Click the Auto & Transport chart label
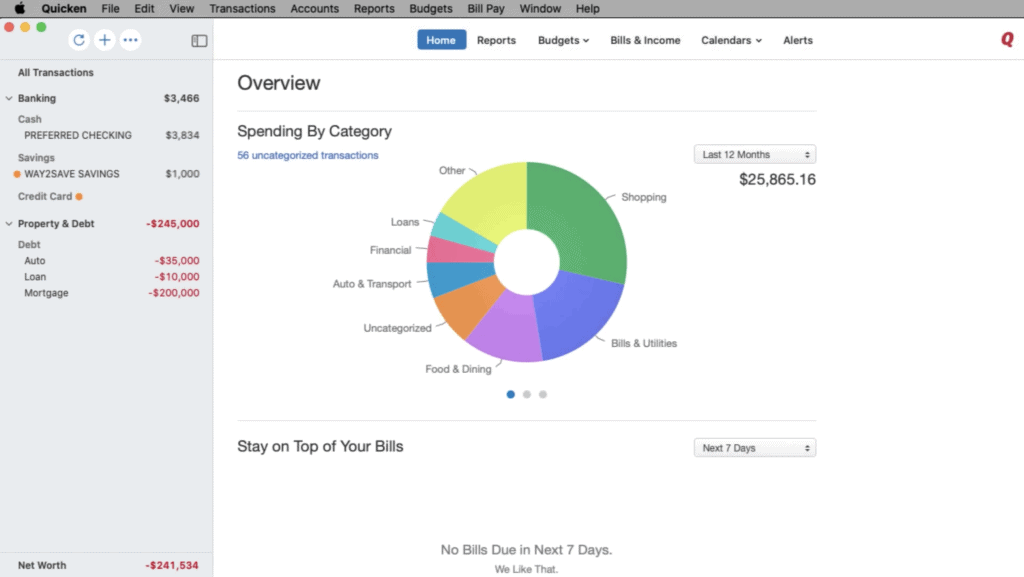The height and width of the screenshot is (577, 1024). [x=372, y=284]
